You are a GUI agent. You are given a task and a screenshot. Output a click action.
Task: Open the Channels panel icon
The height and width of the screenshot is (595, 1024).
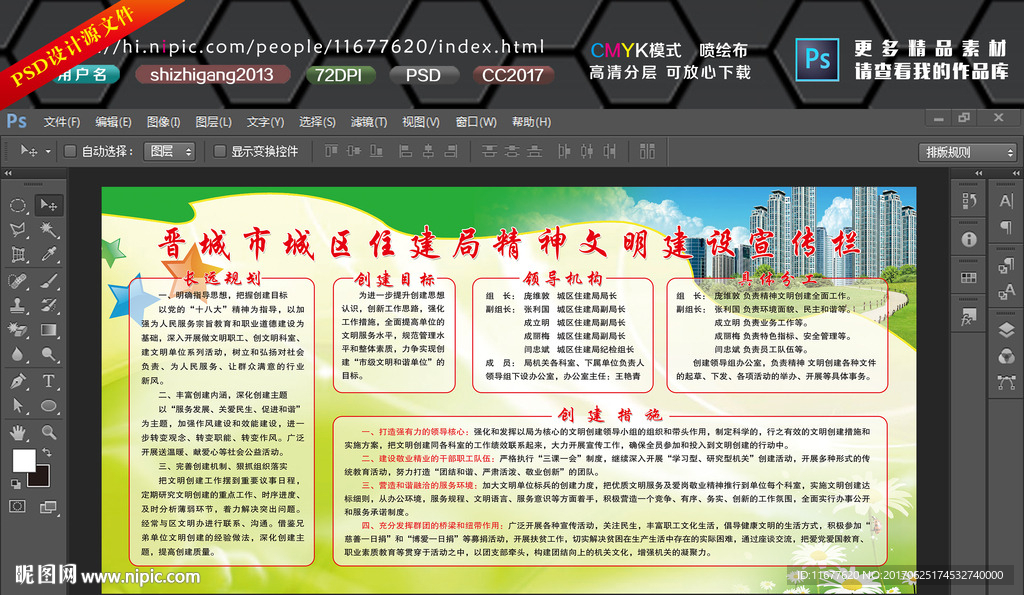tap(1006, 356)
